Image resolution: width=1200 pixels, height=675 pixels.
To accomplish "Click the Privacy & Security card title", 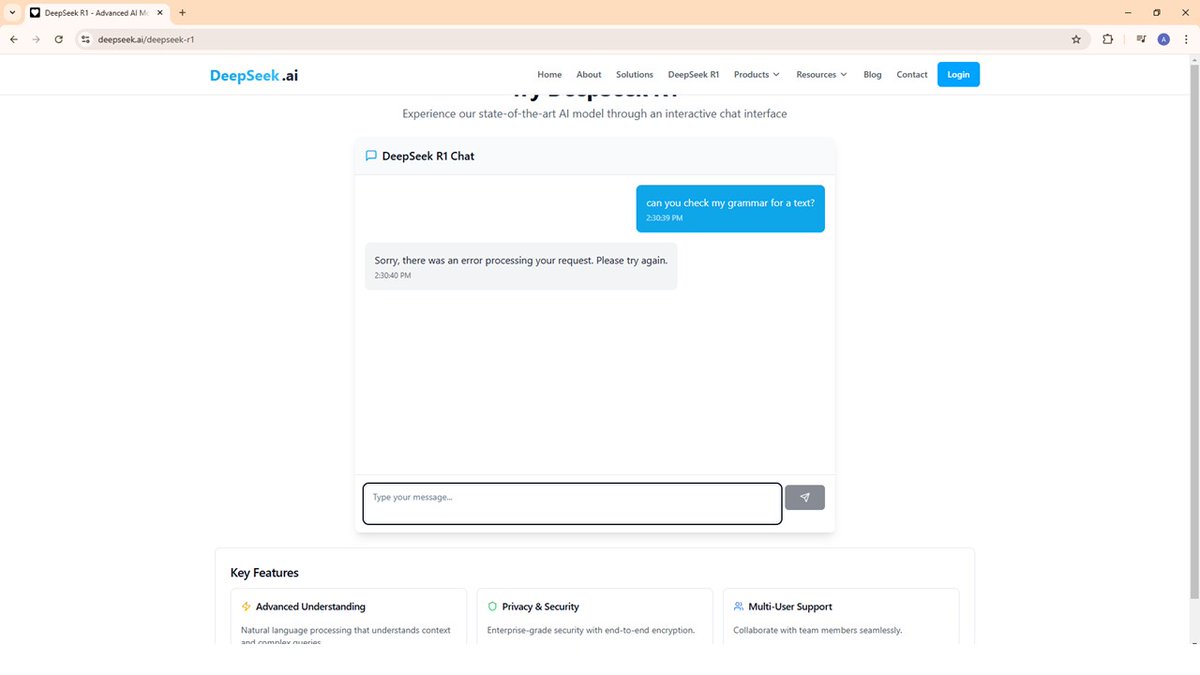I will [540, 607].
